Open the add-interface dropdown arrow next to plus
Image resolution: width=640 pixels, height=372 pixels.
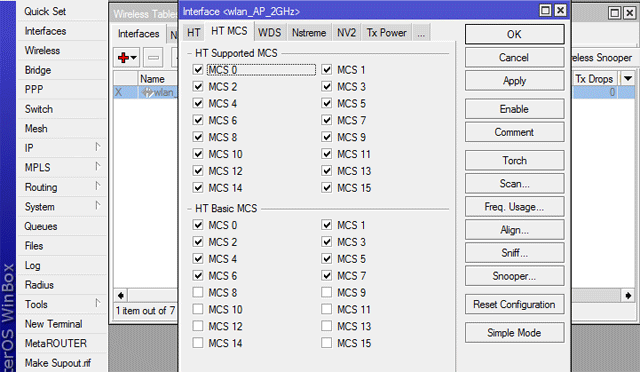tap(134, 58)
